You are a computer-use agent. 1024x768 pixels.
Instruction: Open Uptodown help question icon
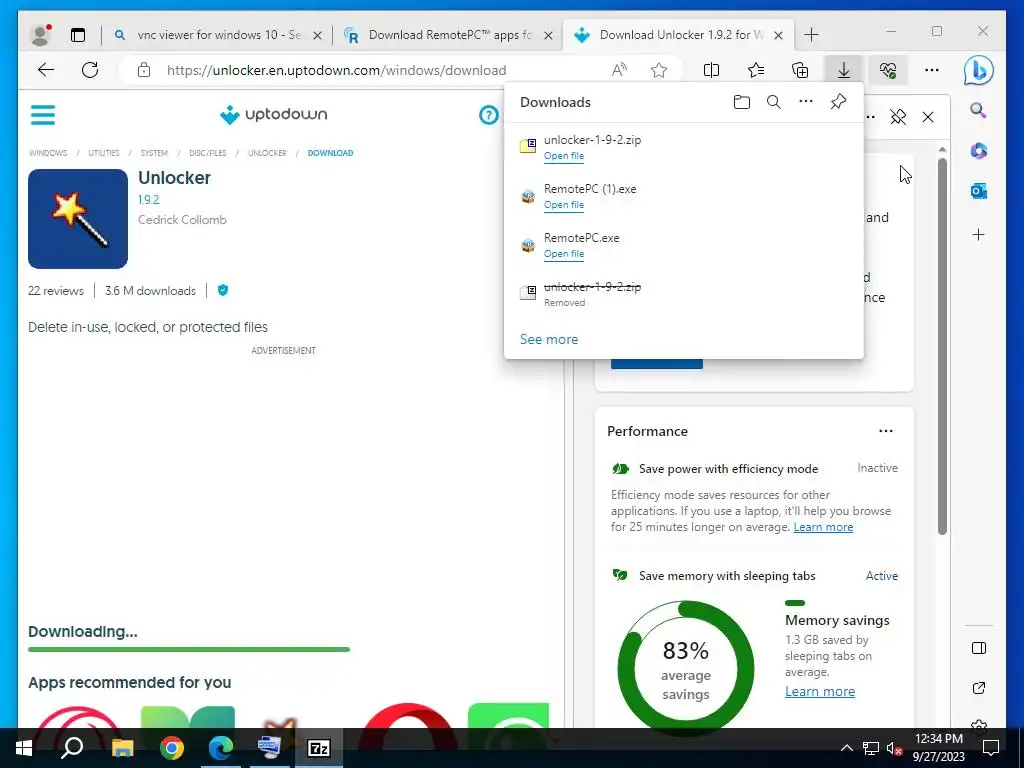[x=488, y=115]
